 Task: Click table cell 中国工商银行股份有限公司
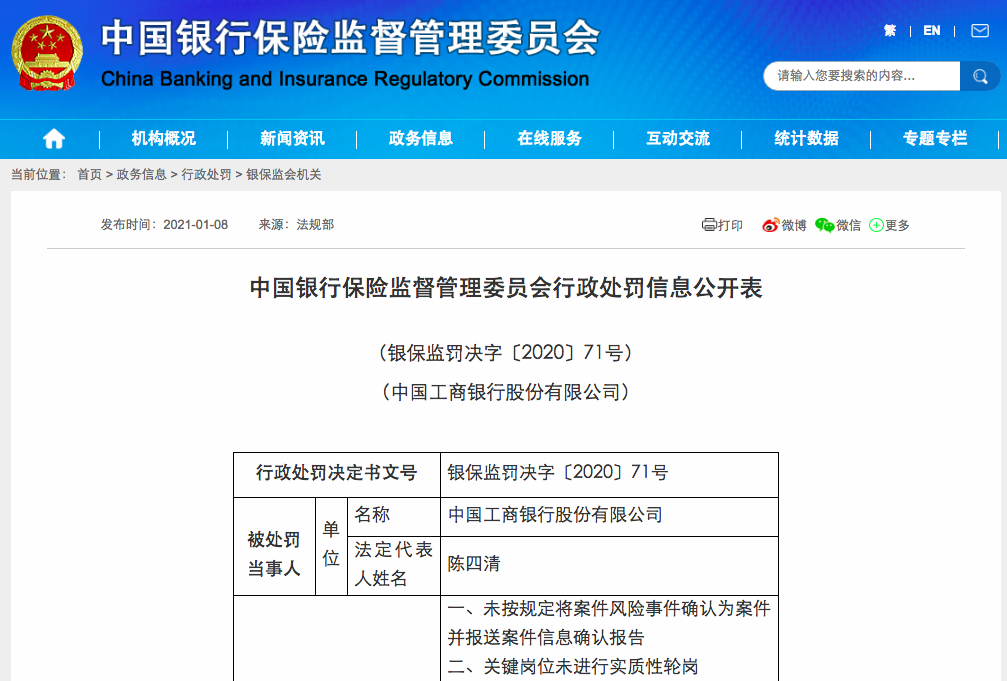pyautogui.click(x=609, y=515)
